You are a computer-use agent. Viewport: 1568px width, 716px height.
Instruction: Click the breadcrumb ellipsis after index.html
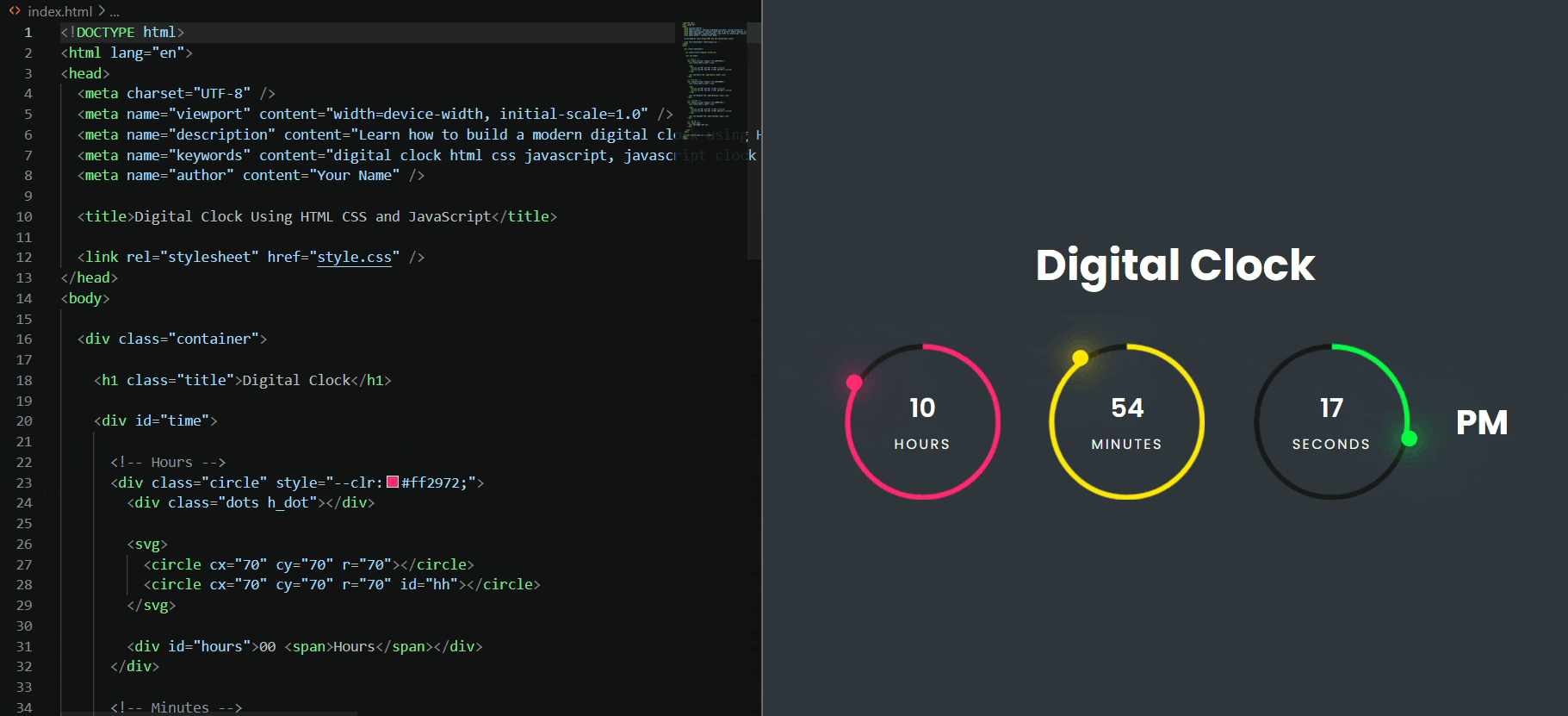coord(115,12)
